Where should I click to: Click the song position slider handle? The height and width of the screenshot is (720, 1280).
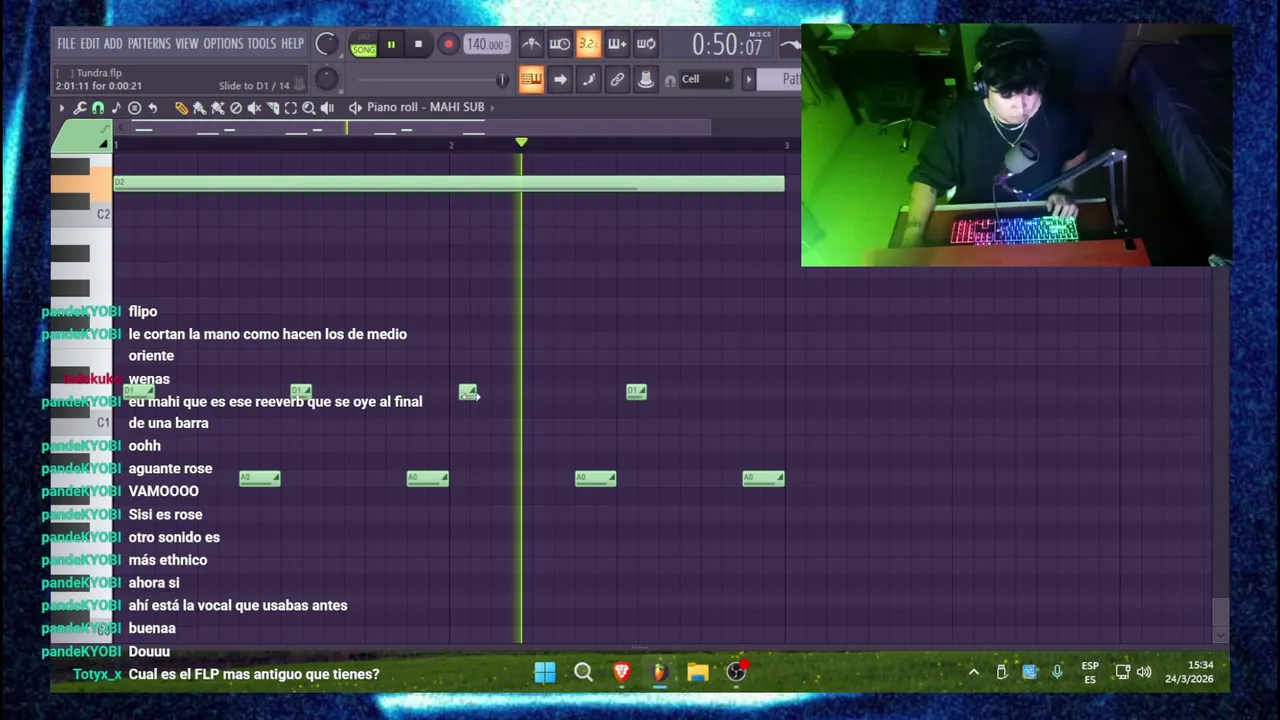point(502,80)
